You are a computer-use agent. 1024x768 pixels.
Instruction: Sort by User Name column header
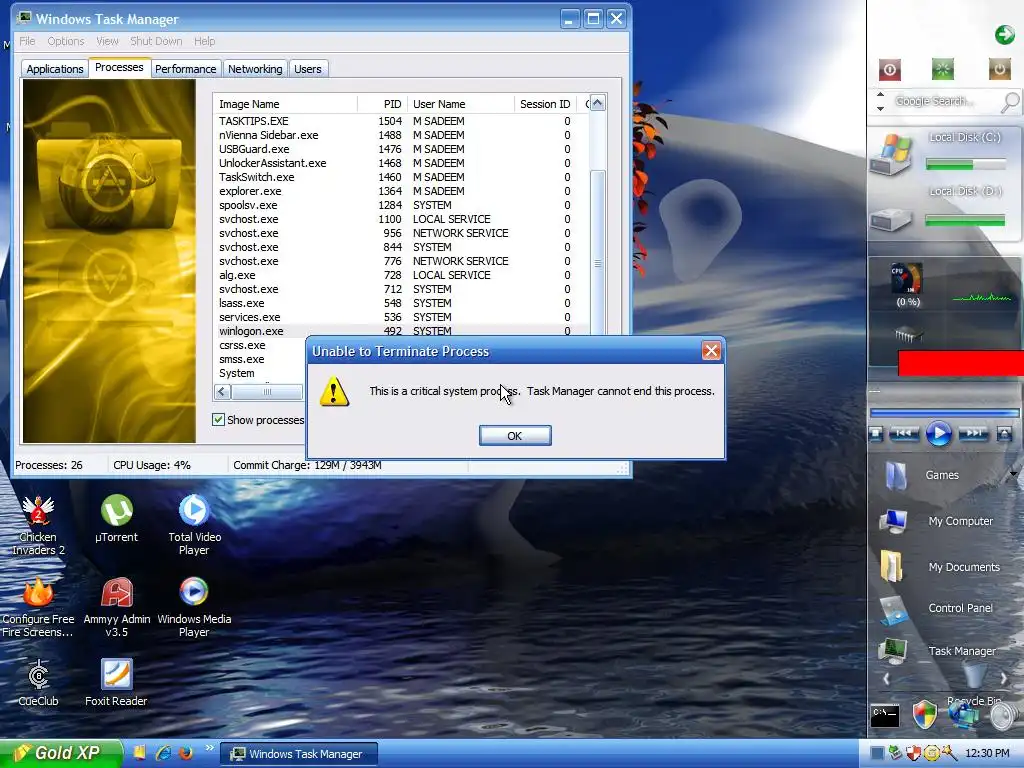(461, 104)
